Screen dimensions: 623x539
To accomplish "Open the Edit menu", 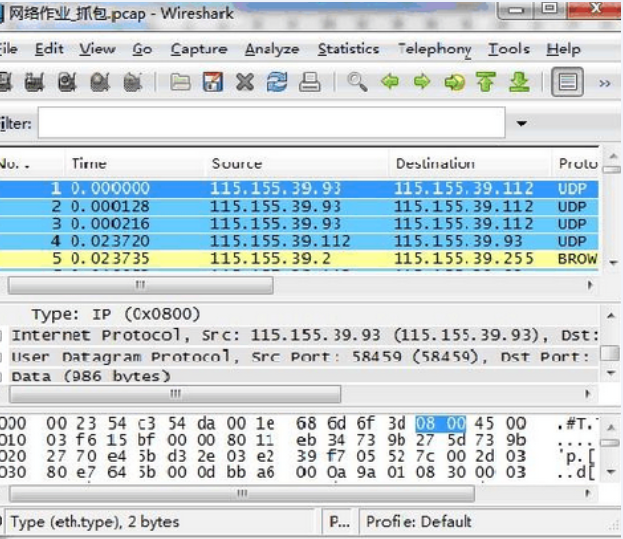I will (x=49, y=49).
